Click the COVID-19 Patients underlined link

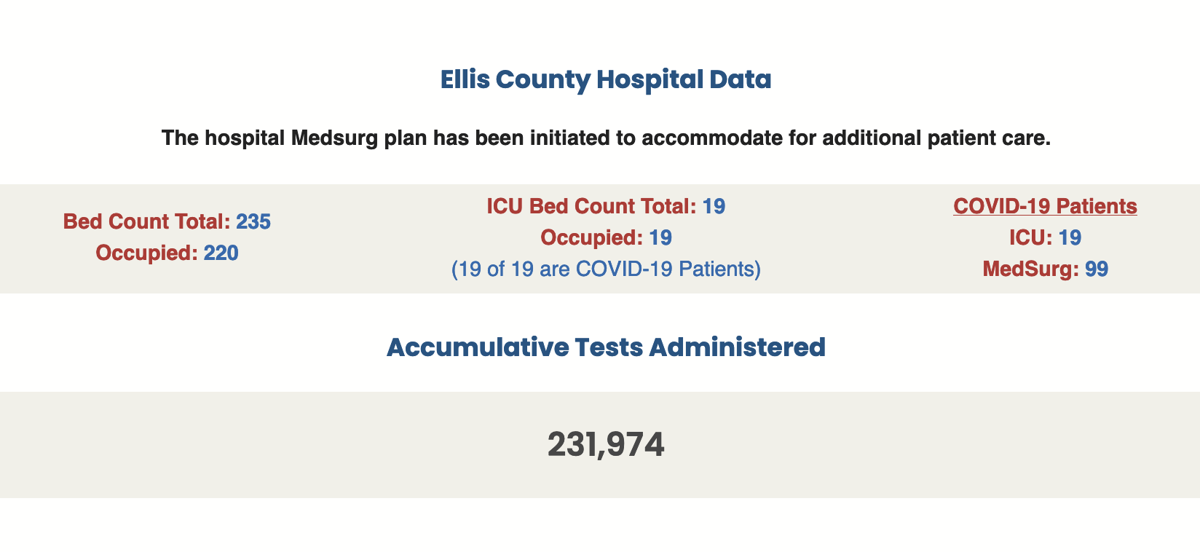1045,206
